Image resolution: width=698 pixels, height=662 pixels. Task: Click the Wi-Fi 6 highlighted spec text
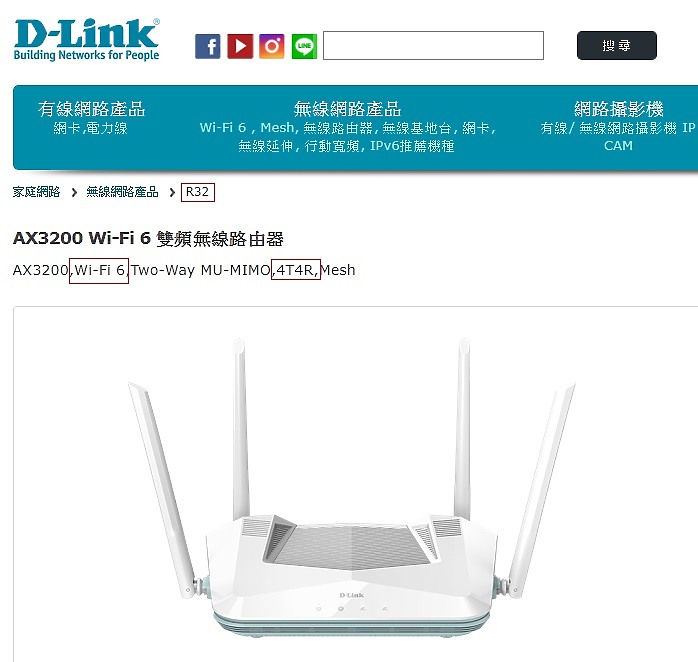click(99, 270)
